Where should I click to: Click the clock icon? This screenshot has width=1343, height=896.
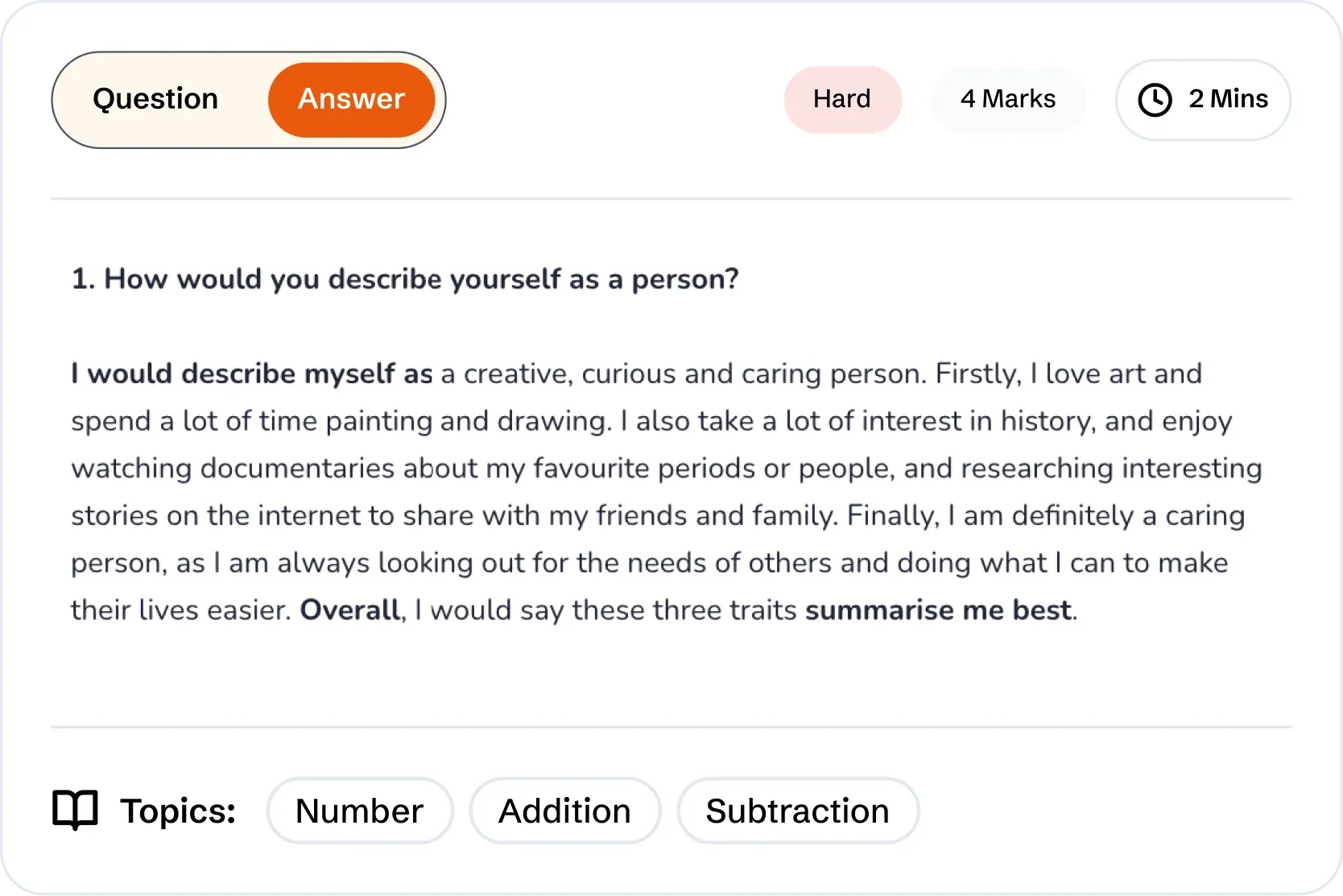[x=1155, y=100]
